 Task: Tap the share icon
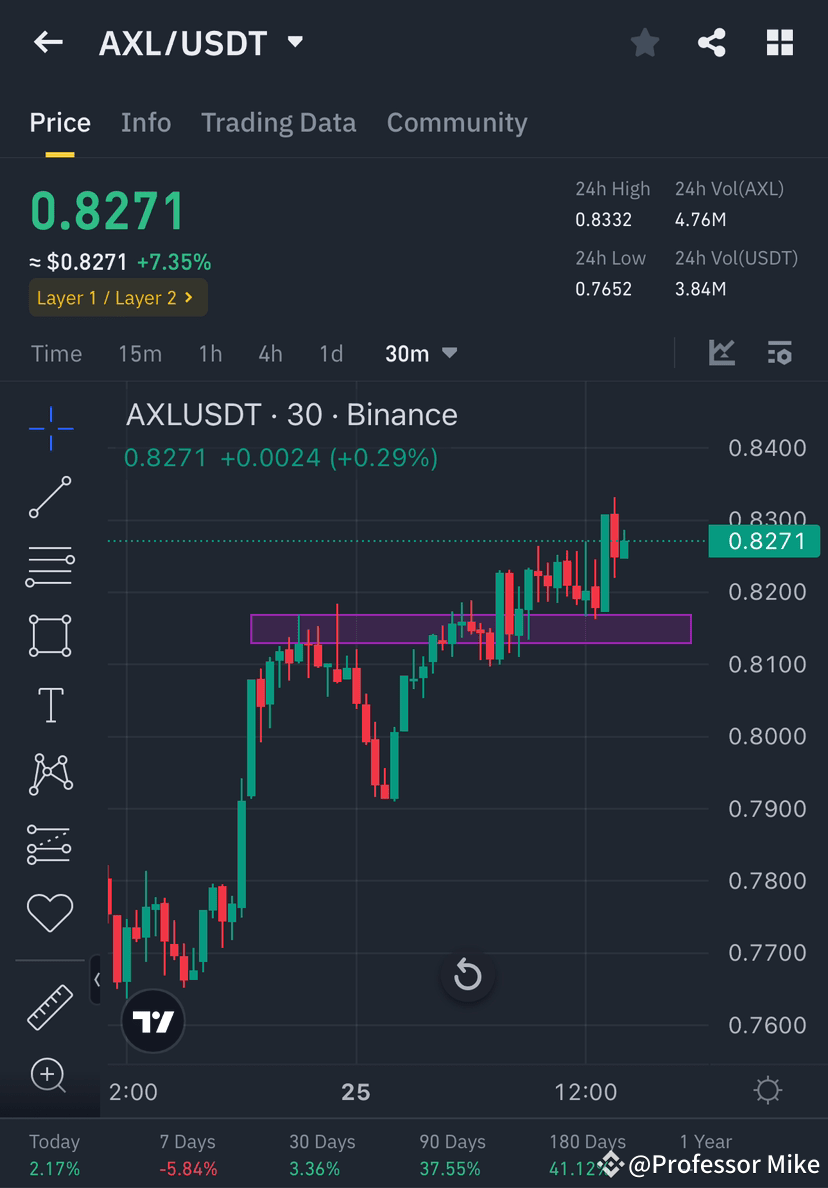coord(712,42)
